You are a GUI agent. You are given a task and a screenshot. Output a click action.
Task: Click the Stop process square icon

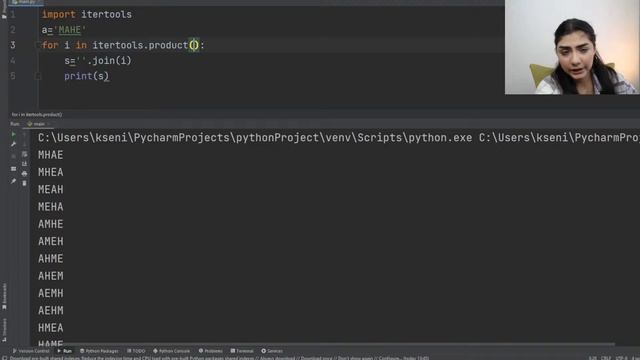pos(13,156)
